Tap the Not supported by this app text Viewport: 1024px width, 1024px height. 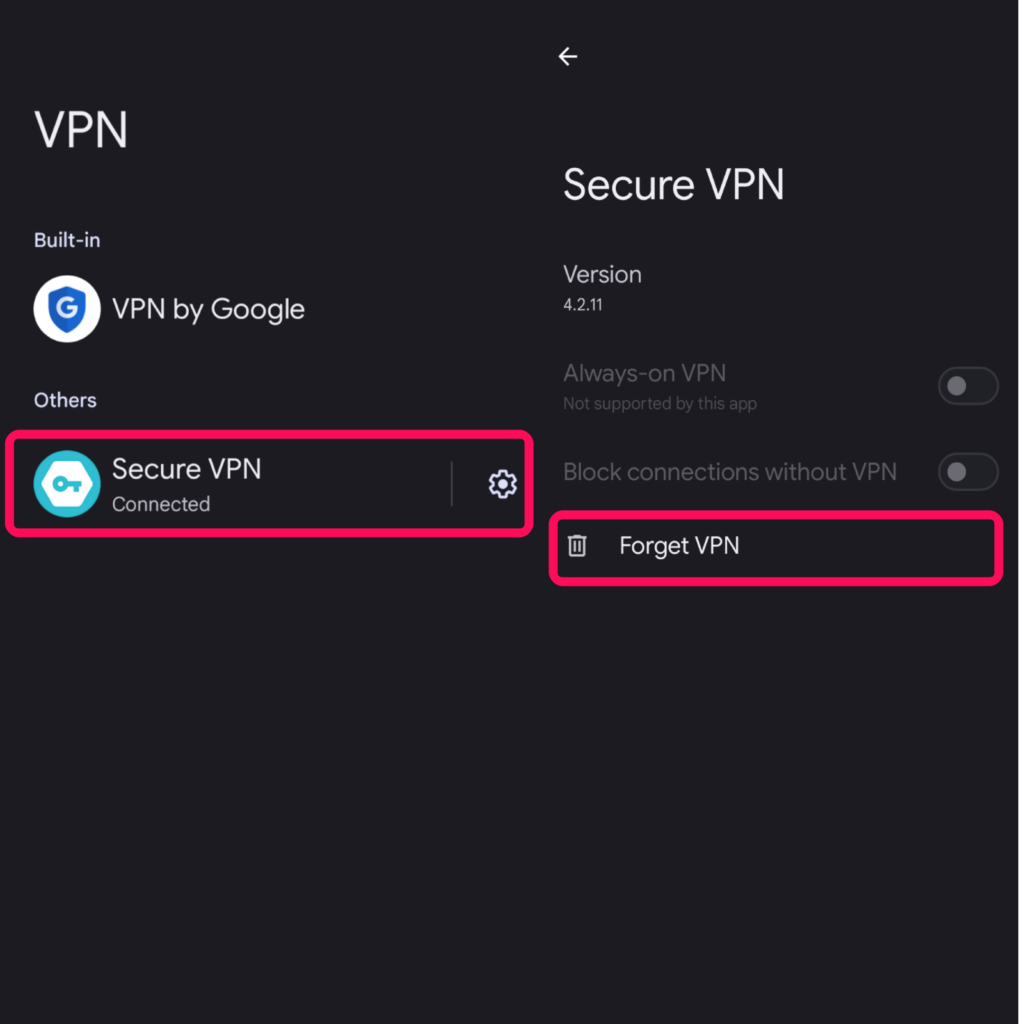(x=659, y=404)
